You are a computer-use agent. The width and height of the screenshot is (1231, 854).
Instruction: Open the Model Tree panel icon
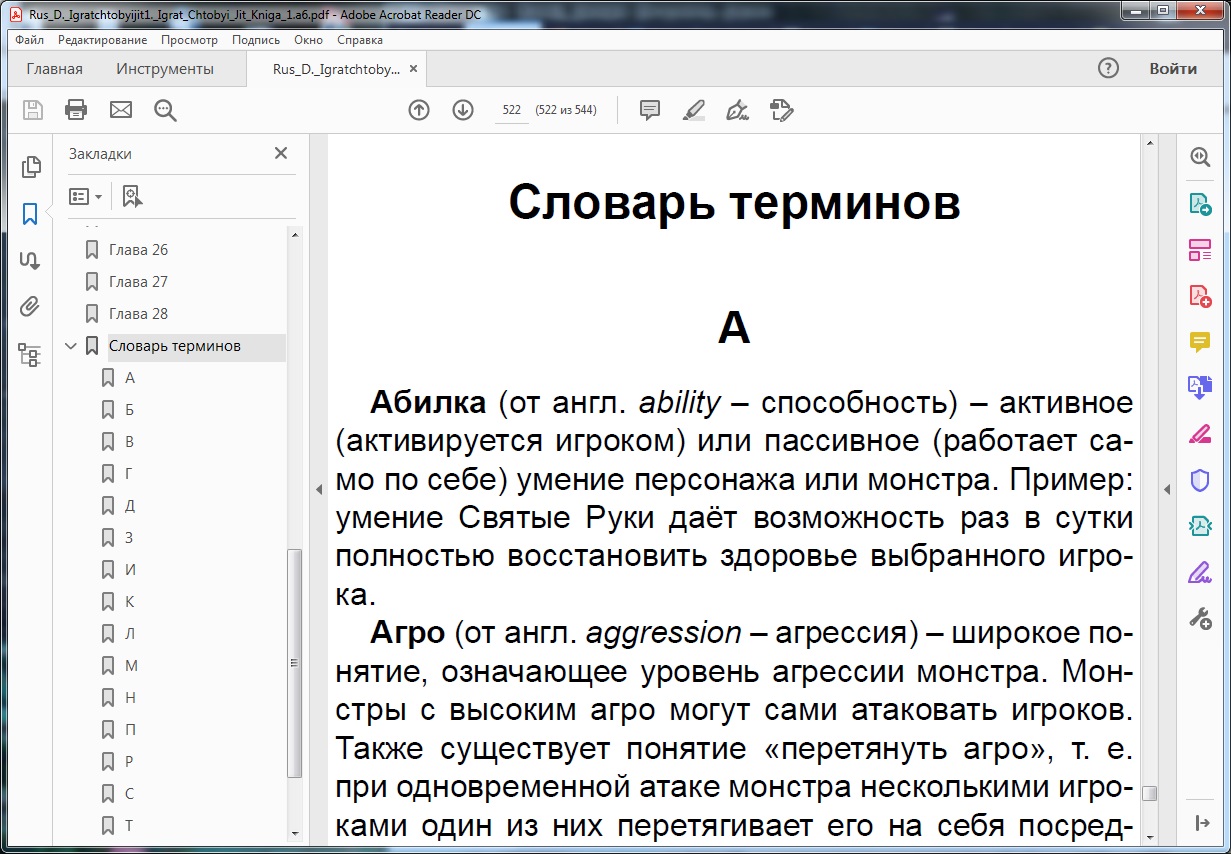point(30,354)
